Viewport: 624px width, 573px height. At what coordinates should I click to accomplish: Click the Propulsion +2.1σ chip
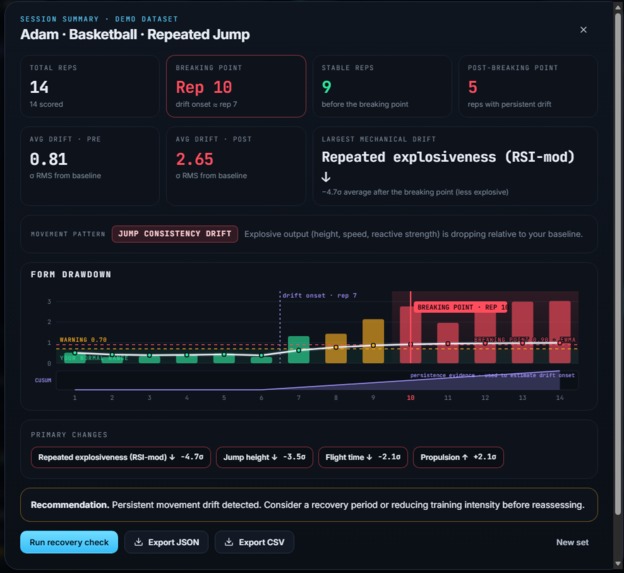coord(458,457)
